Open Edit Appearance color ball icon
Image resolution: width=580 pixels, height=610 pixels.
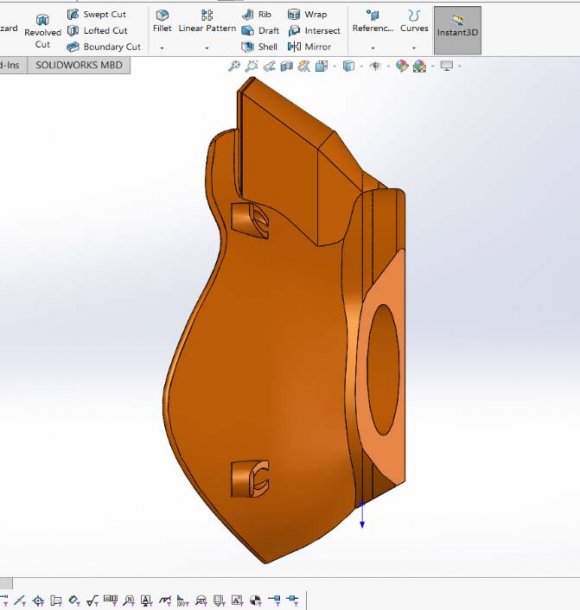click(402, 66)
